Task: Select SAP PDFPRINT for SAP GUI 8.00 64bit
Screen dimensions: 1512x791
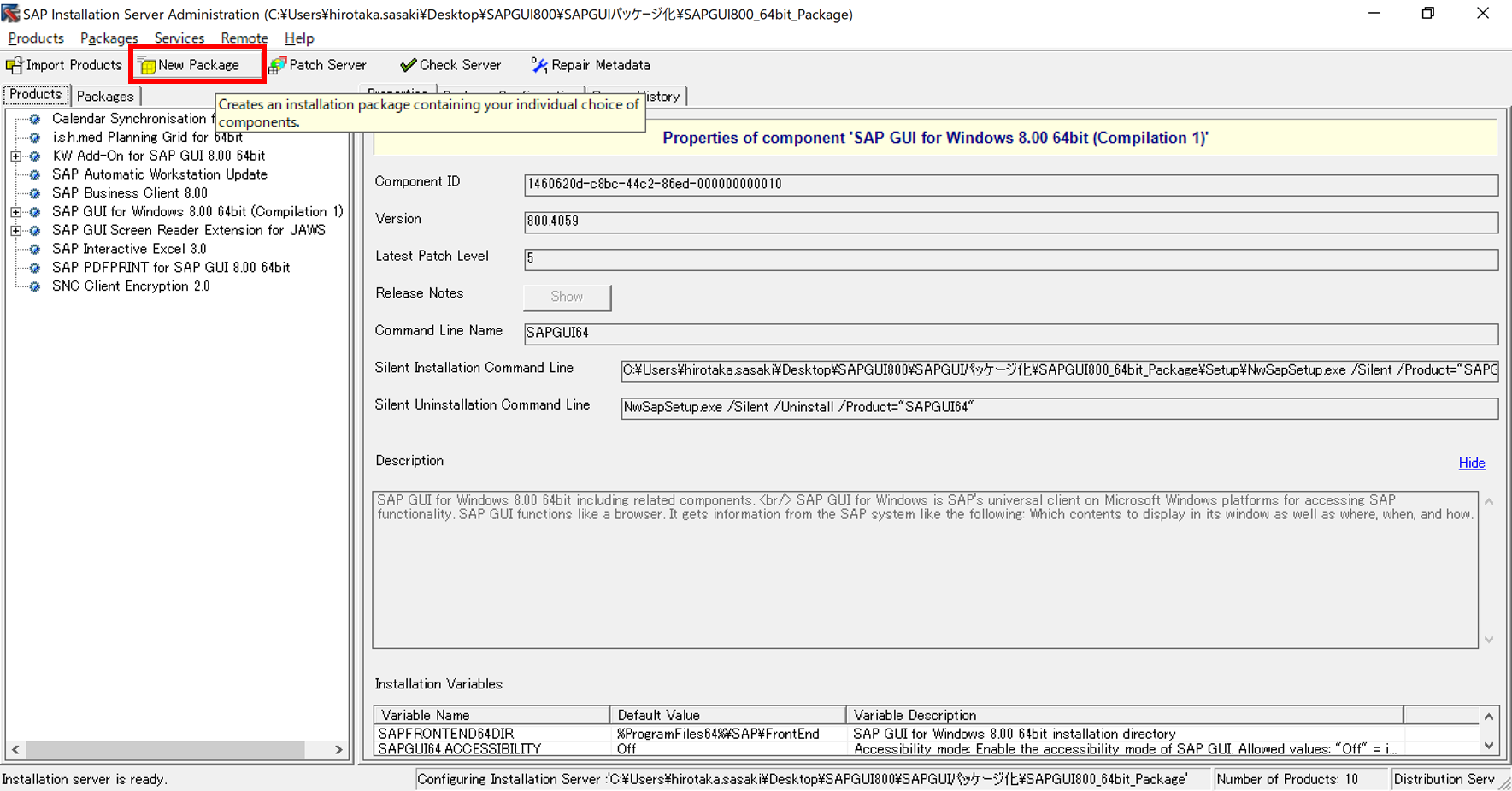Action: tap(171, 268)
